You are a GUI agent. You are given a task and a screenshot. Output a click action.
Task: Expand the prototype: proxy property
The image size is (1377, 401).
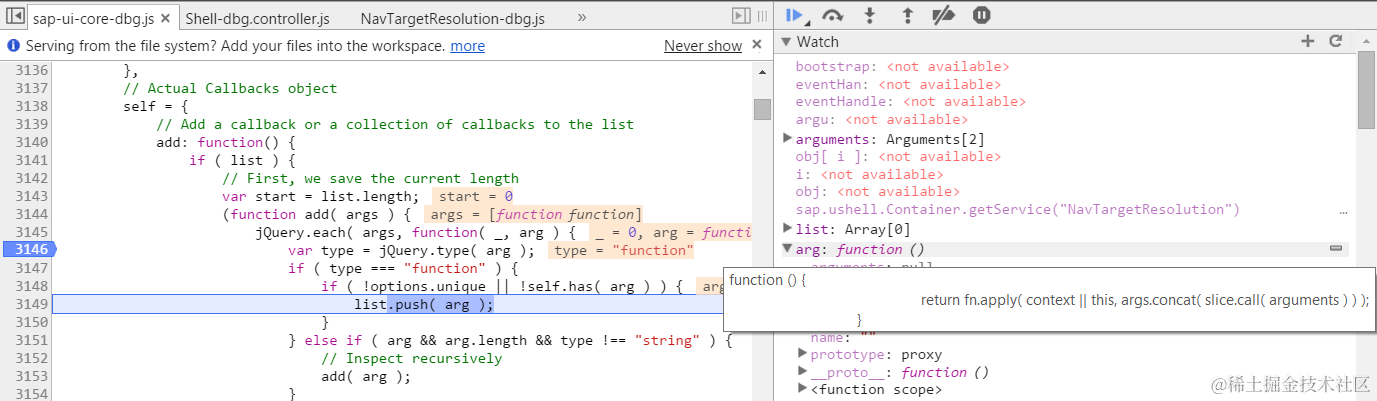(x=802, y=354)
